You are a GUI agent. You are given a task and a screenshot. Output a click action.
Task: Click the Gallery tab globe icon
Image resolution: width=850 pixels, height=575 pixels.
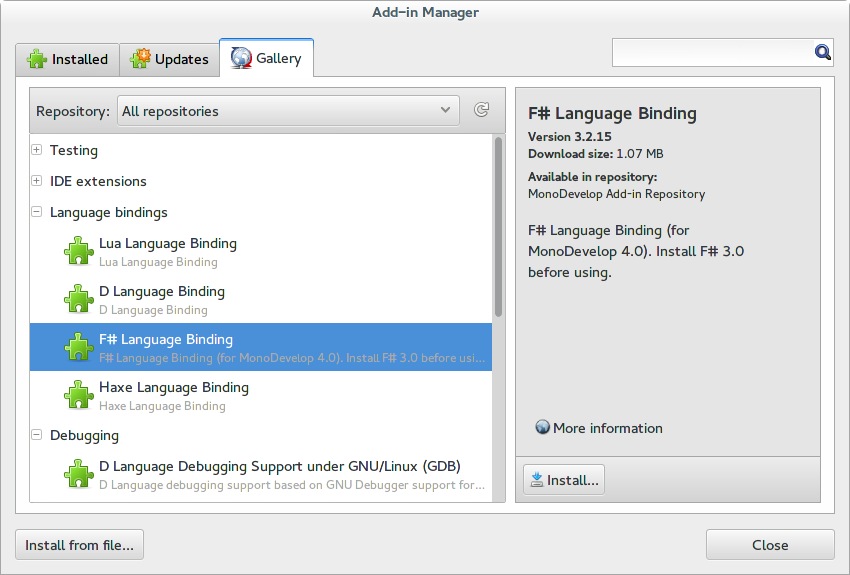click(x=241, y=57)
